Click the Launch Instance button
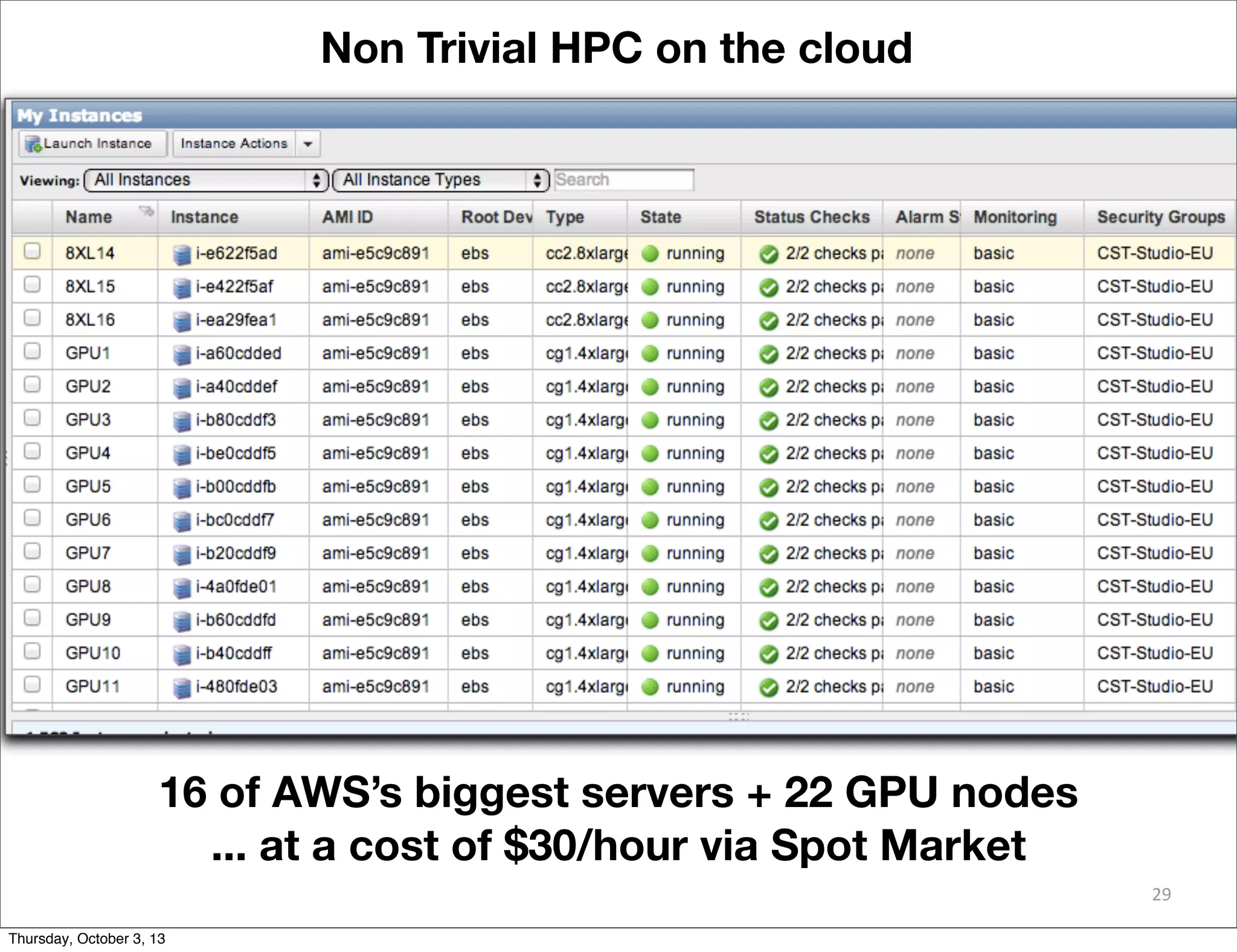 click(x=92, y=144)
